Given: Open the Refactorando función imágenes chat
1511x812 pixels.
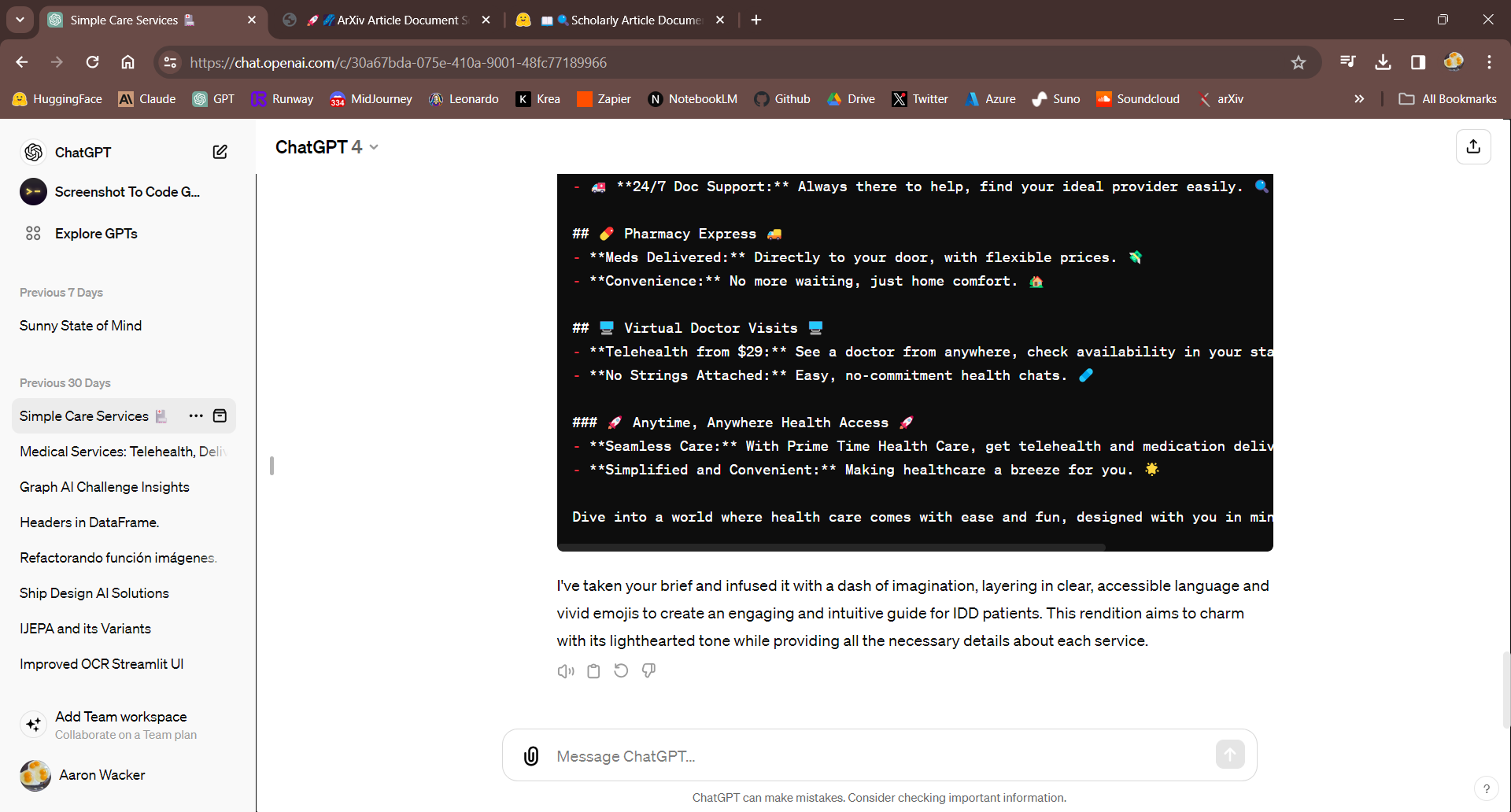Looking at the screenshot, I should [x=124, y=558].
